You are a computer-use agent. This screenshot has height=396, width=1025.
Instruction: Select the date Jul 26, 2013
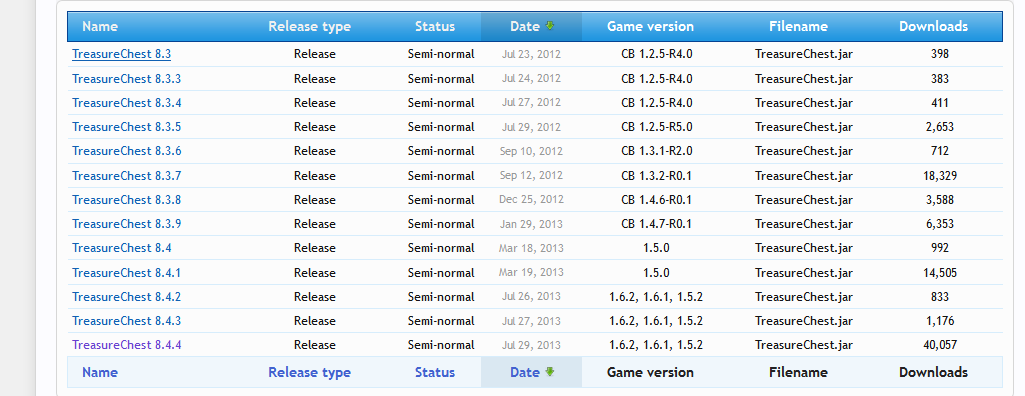(x=531, y=297)
